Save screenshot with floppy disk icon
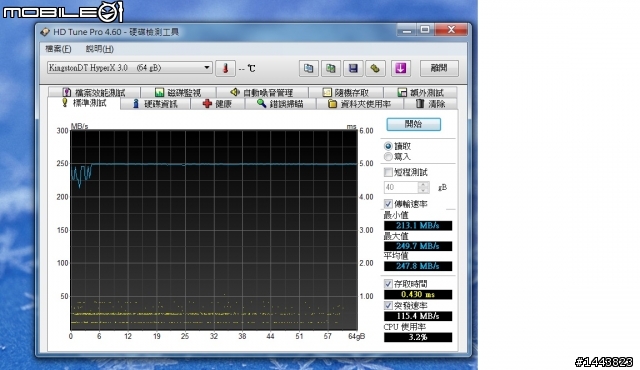Screen dimensions: 640x370 point(353,68)
